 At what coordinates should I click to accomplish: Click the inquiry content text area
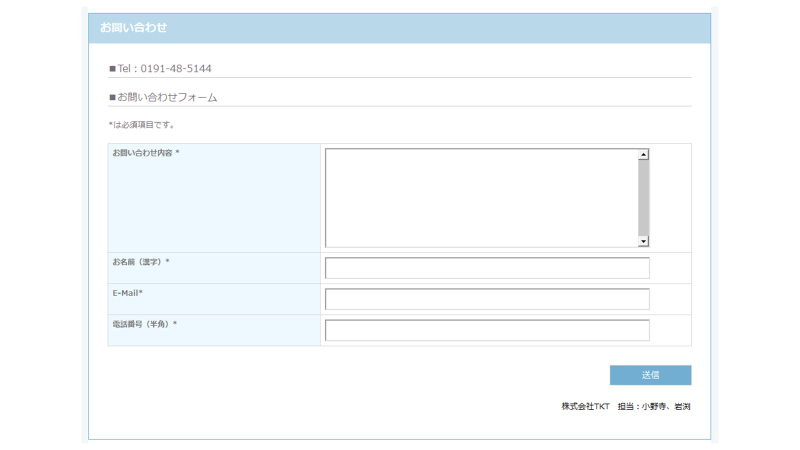tap(480, 197)
